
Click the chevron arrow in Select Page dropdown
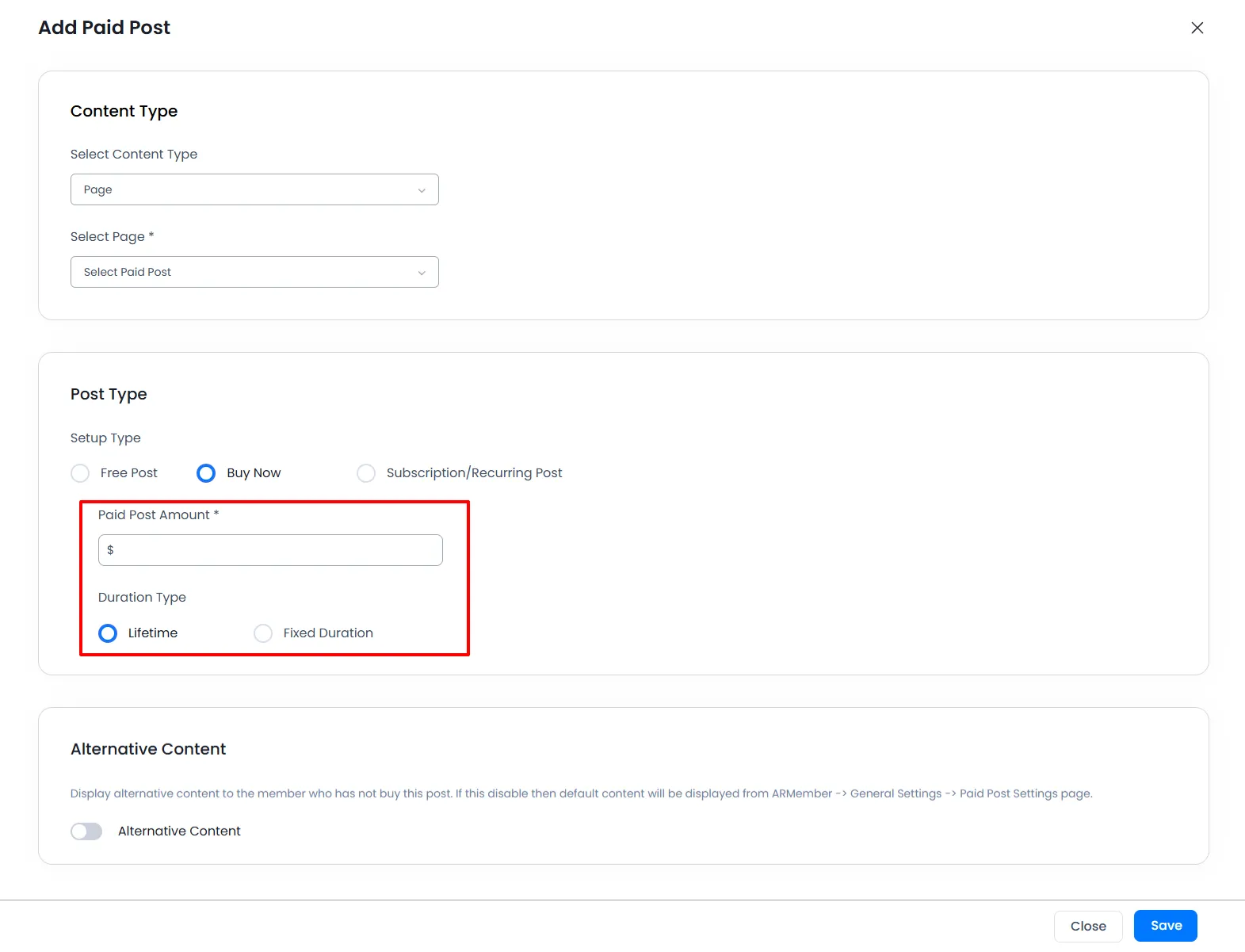(422, 273)
